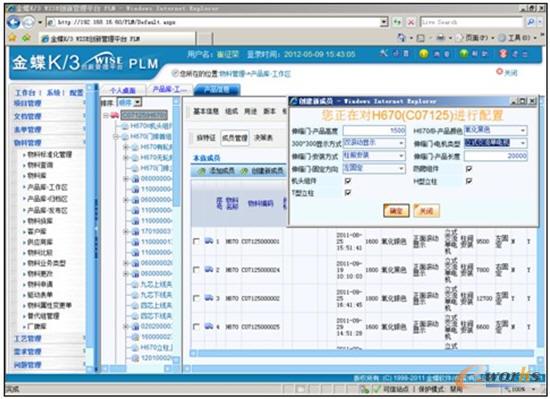Viewport: 550px width, 399px height.
Task: Select the checkbox for table row 1
Action: click(196, 241)
